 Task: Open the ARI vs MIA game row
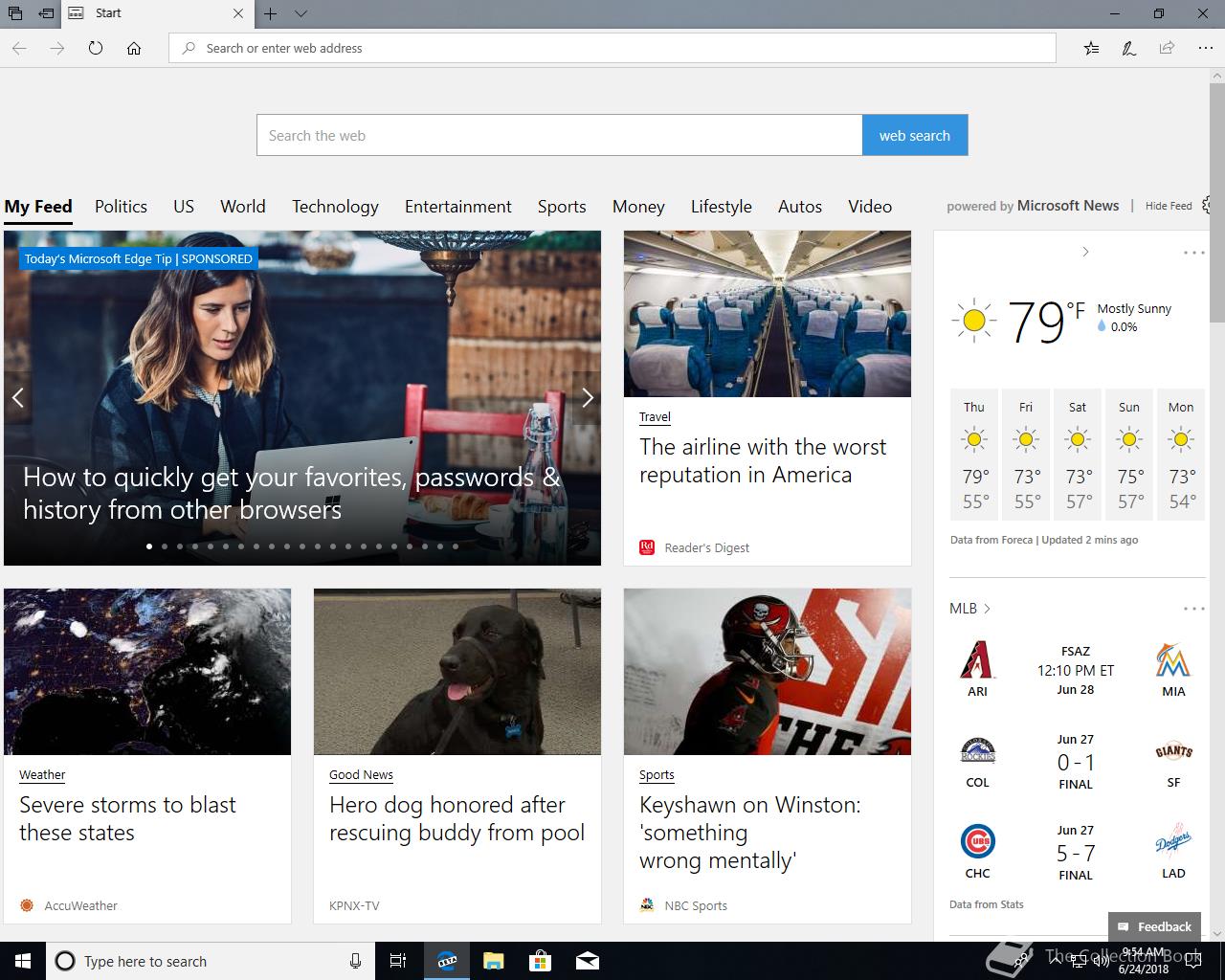(1076, 670)
